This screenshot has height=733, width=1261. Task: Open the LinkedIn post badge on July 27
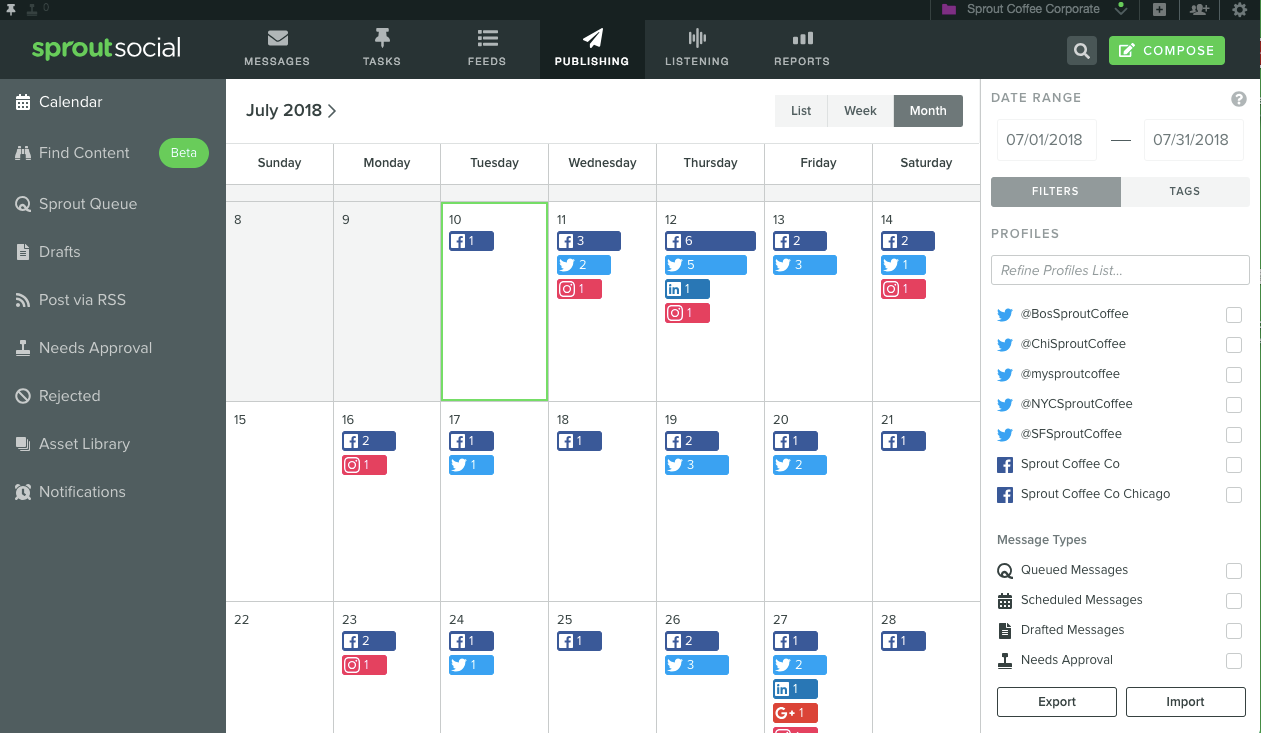click(x=795, y=689)
